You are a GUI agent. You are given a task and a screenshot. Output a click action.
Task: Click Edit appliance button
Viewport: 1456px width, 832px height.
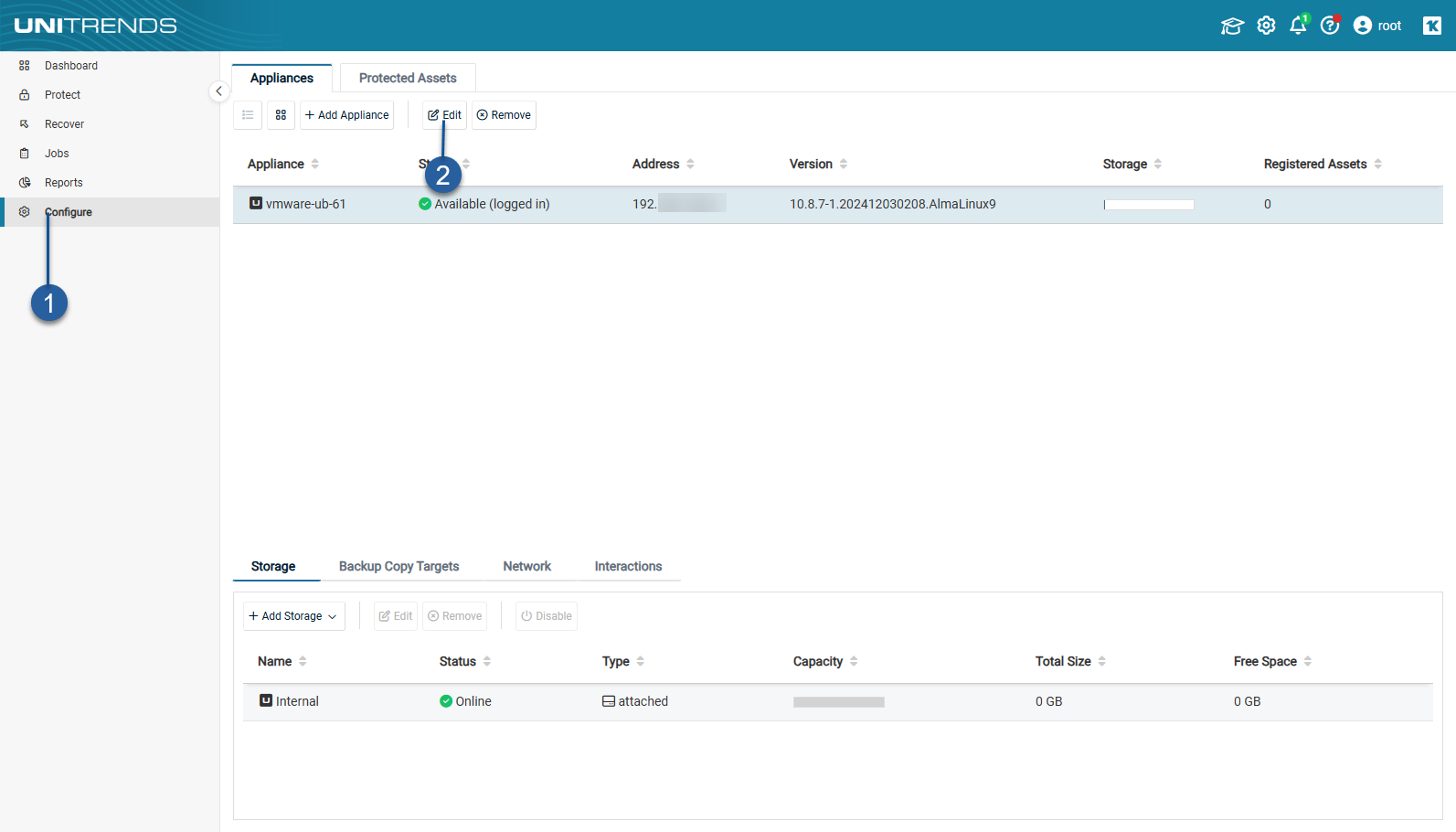444,115
